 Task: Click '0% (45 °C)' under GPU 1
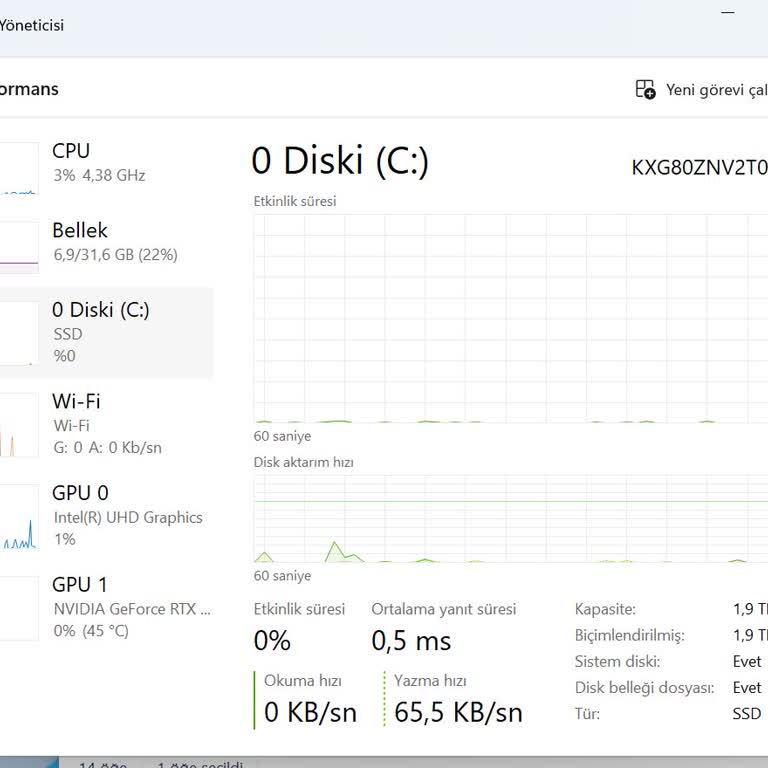91,631
